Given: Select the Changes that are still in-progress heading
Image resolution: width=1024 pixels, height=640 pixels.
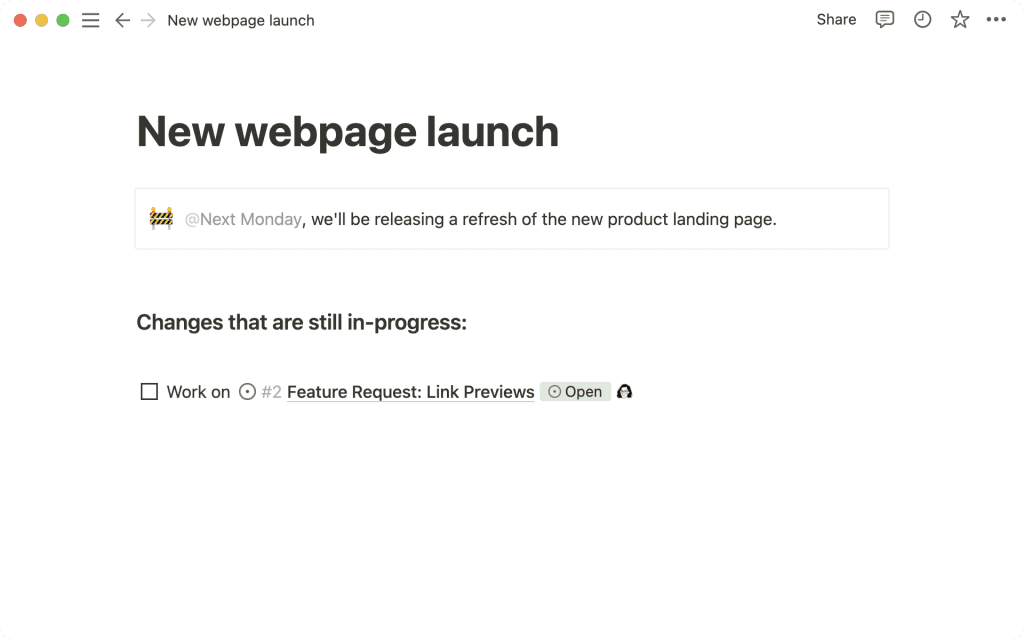Looking at the screenshot, I should click(x=302, y=322).
